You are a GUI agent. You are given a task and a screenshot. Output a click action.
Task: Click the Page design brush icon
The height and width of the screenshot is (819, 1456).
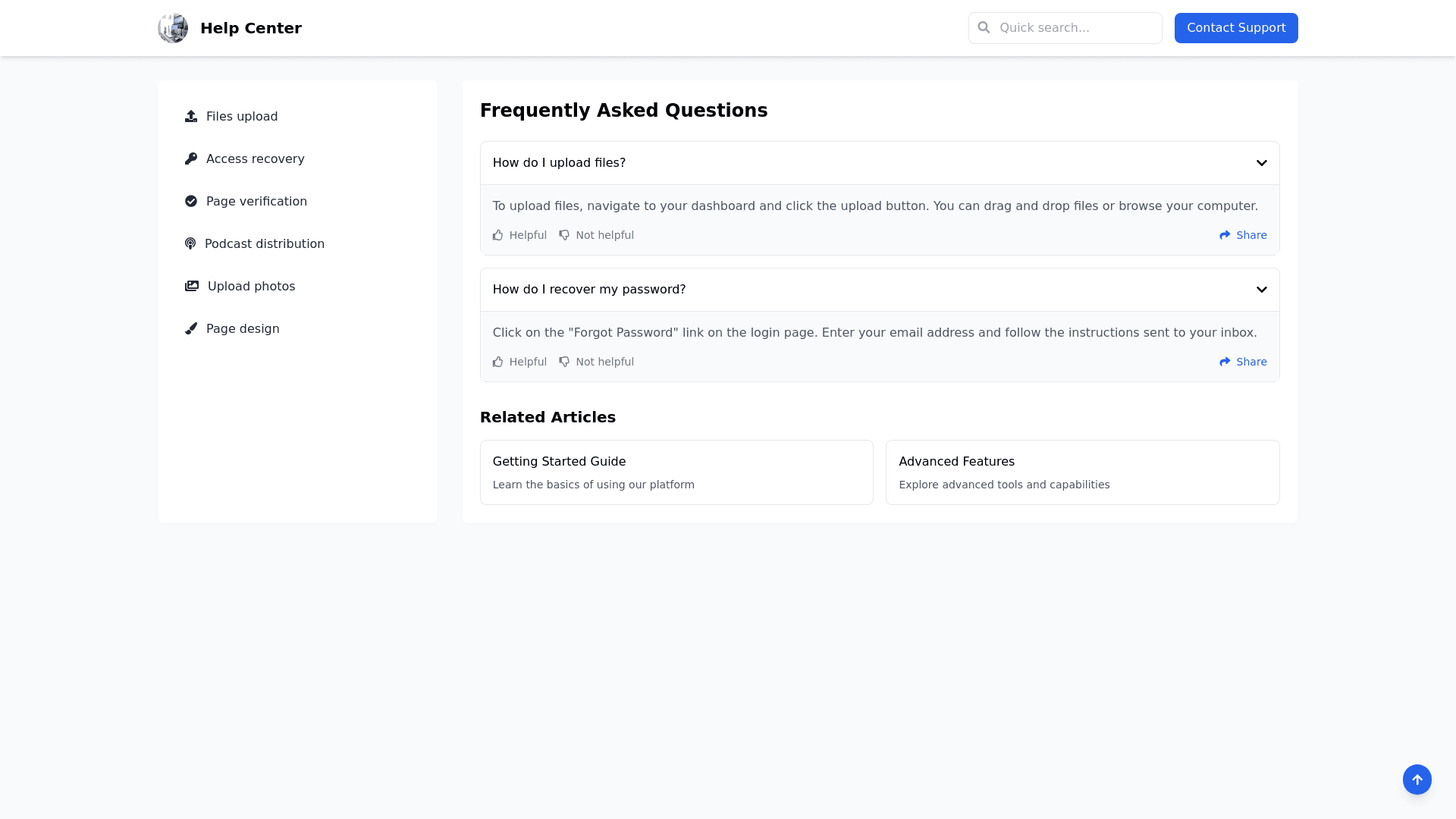191,328
